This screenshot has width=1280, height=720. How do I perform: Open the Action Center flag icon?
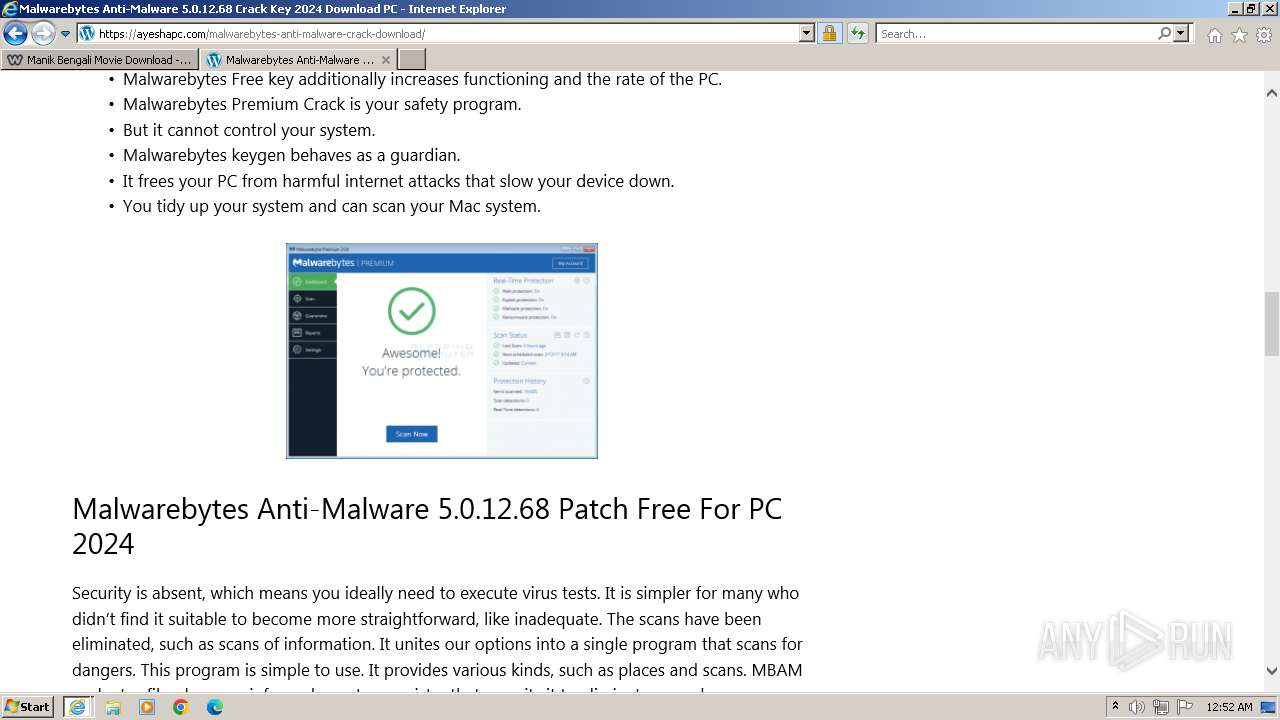(1185, 707)
